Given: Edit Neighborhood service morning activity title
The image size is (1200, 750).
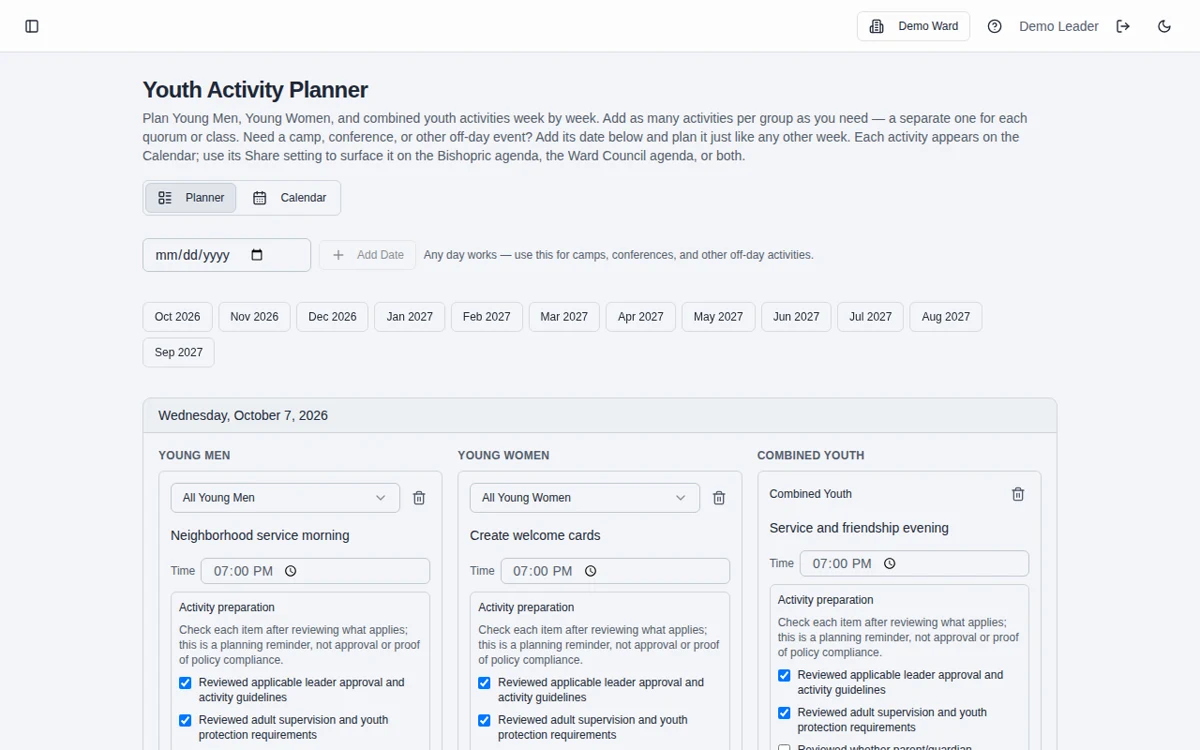Looking at the screenshot, I should tap(260, 536).
